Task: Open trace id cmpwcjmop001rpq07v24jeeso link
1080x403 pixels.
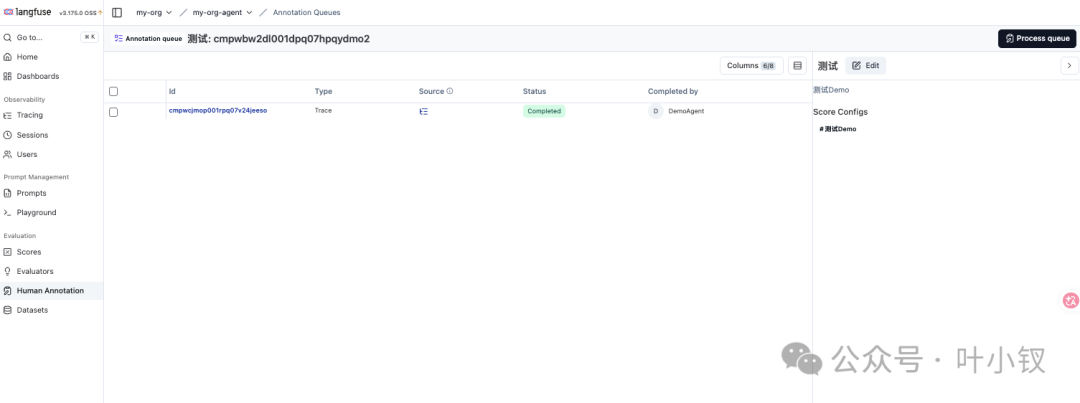Action: 218,110
